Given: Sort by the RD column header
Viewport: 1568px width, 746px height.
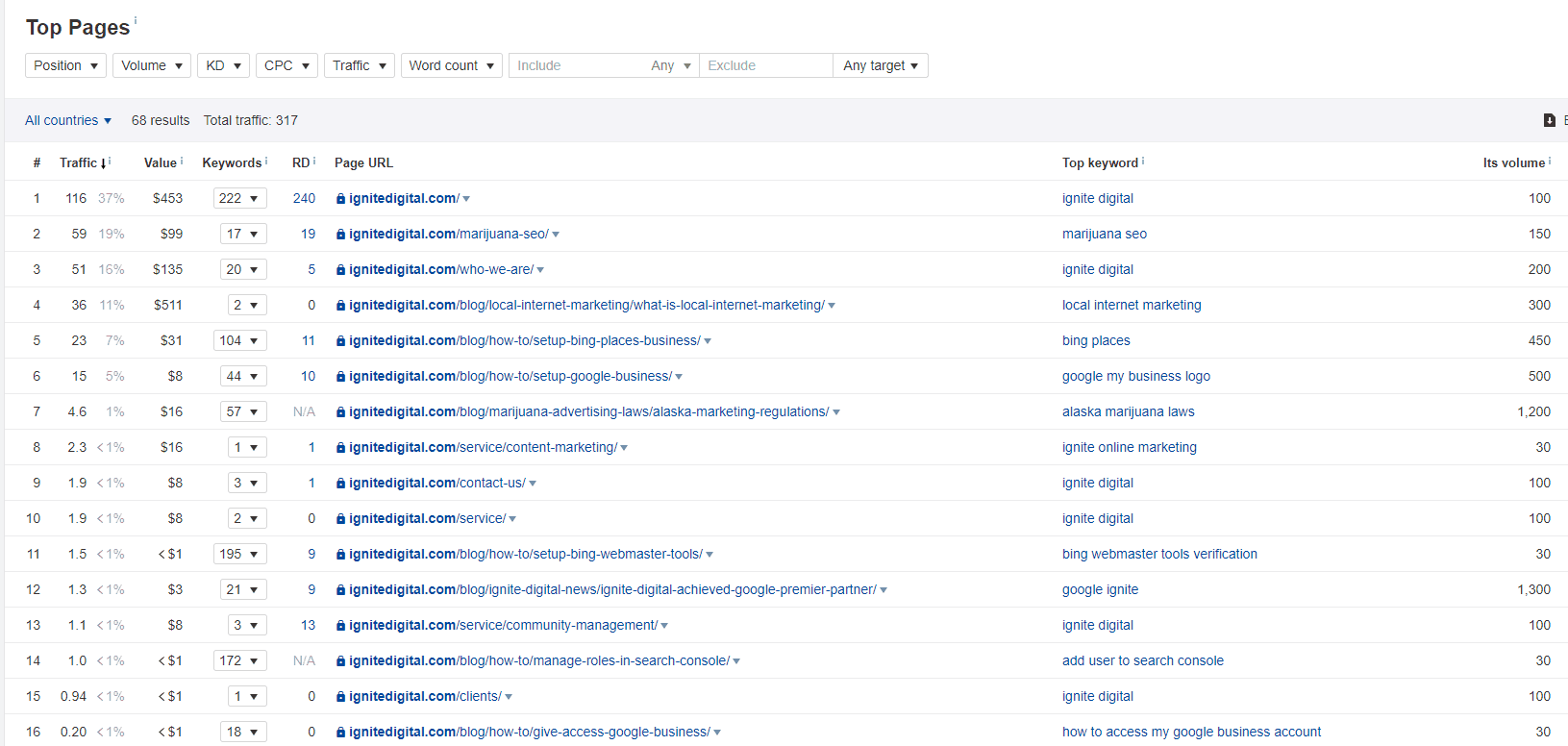Looking at the screenshot, I should click(x=301, y=162).
